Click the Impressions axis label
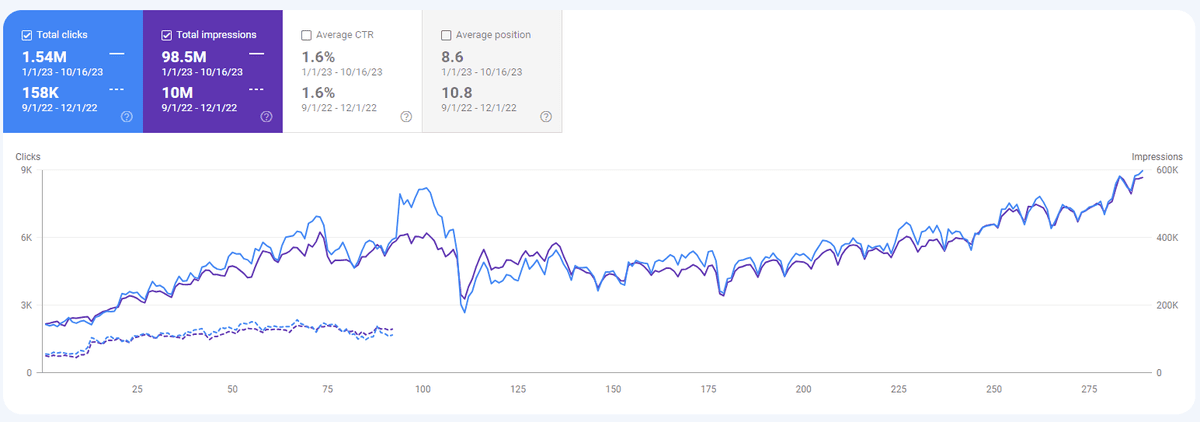Screen dimensions: 1200x422 pyautogui.click(x=1157, y=157)
